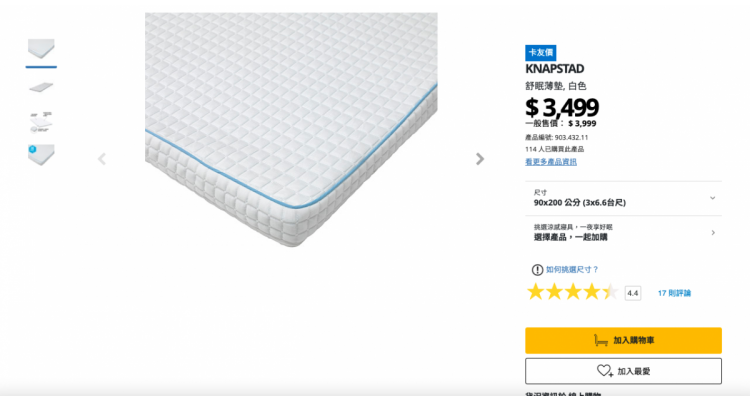Select the fourth thumbnail with blue badge
Viewport: 750px width, 400px height.
(41, 155)
